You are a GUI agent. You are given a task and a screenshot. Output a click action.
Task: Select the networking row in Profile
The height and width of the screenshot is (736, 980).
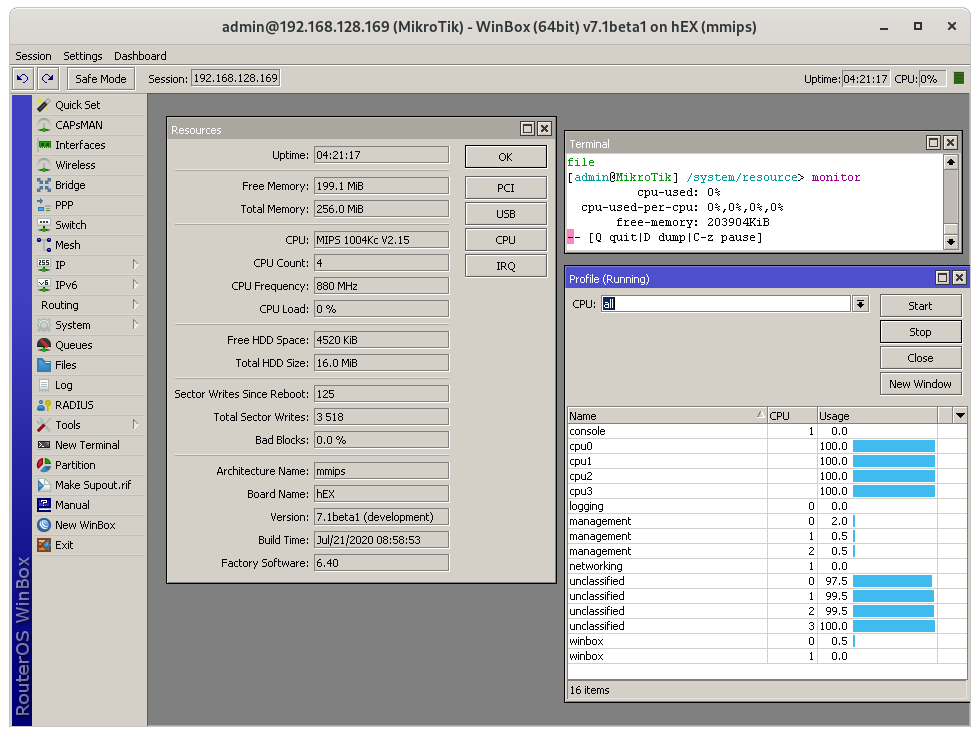[x=767, y=566]
